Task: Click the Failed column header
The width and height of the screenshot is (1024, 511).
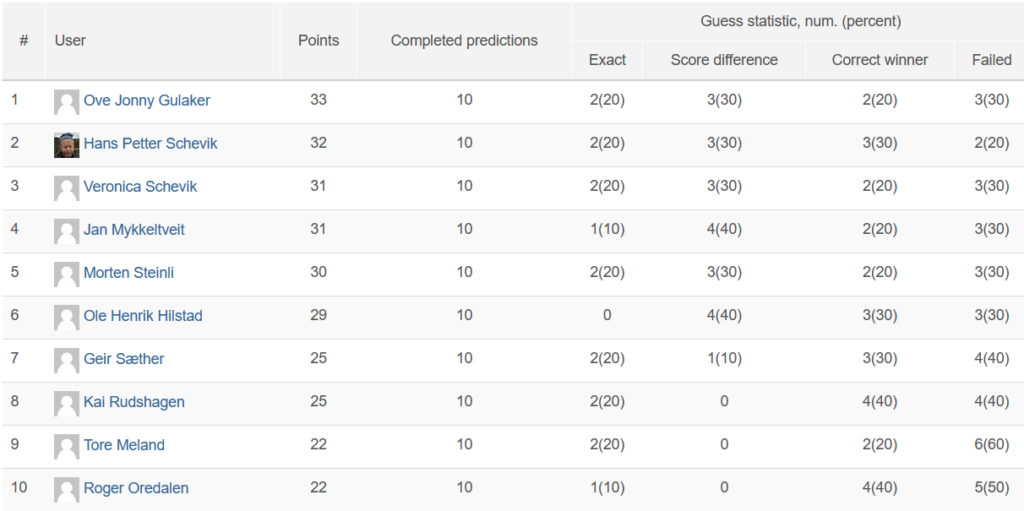Action: pos(992,60)
